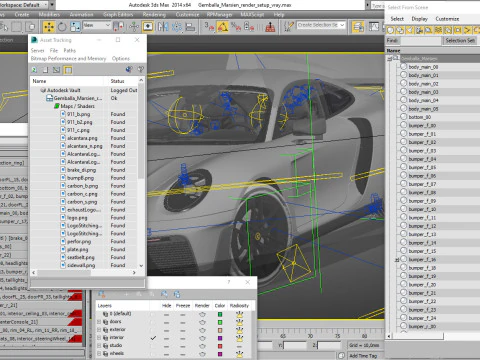
Task: Toggle Freeze for the doors layer
Action: [x=183, y=322]
